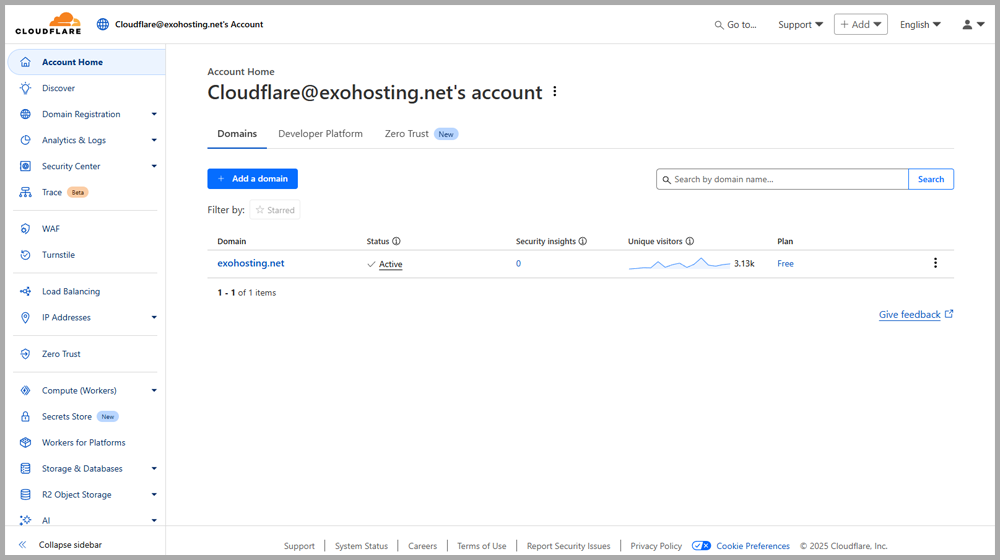Click the Compute (Workers) icon
1000x560 pixels.
click(26, 390)
